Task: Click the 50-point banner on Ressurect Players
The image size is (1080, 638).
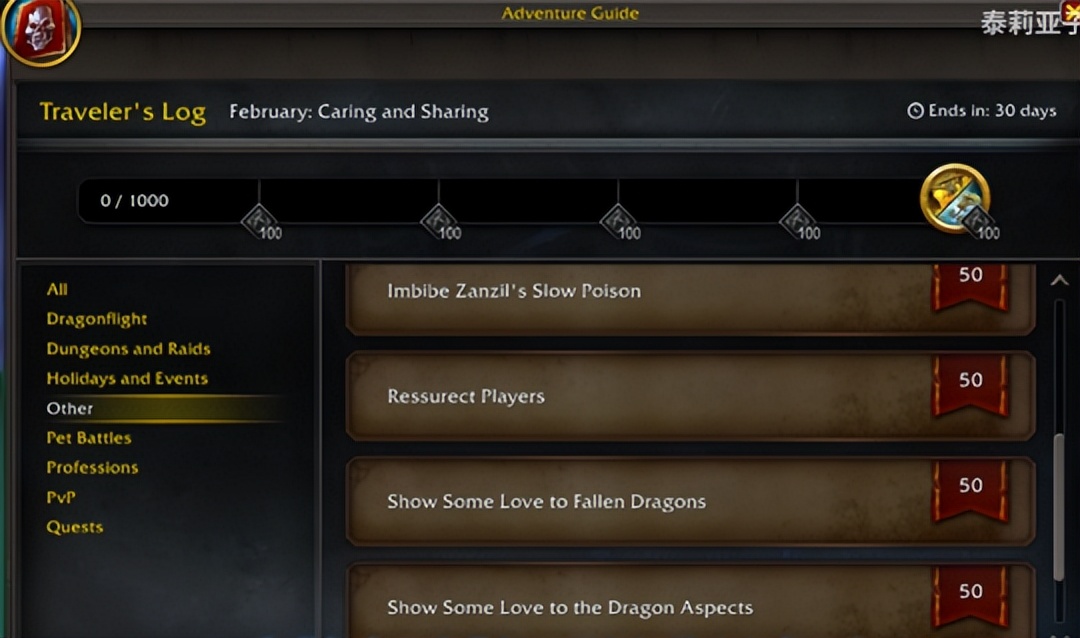Action: [970, 386]
